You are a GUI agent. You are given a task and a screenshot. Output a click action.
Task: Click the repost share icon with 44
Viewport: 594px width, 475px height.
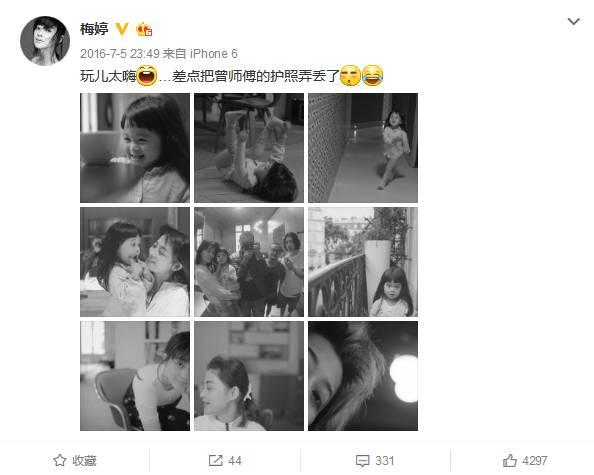pos(216,461)
